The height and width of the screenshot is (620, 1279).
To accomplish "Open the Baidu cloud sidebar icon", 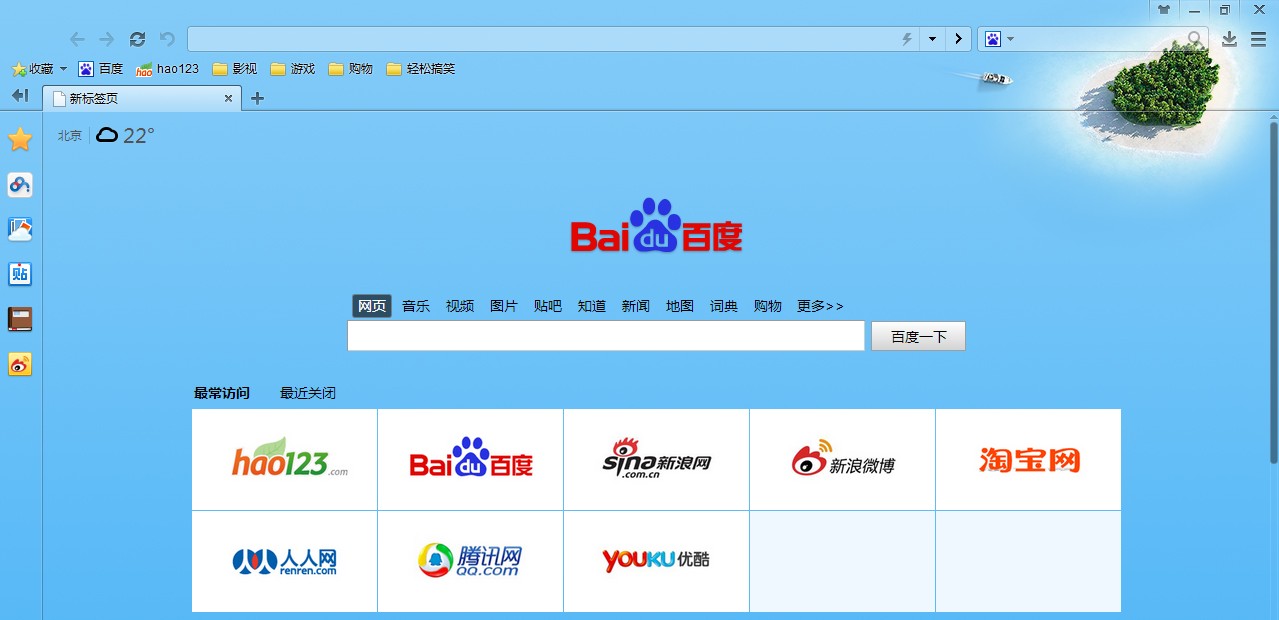I will (20, 184).
